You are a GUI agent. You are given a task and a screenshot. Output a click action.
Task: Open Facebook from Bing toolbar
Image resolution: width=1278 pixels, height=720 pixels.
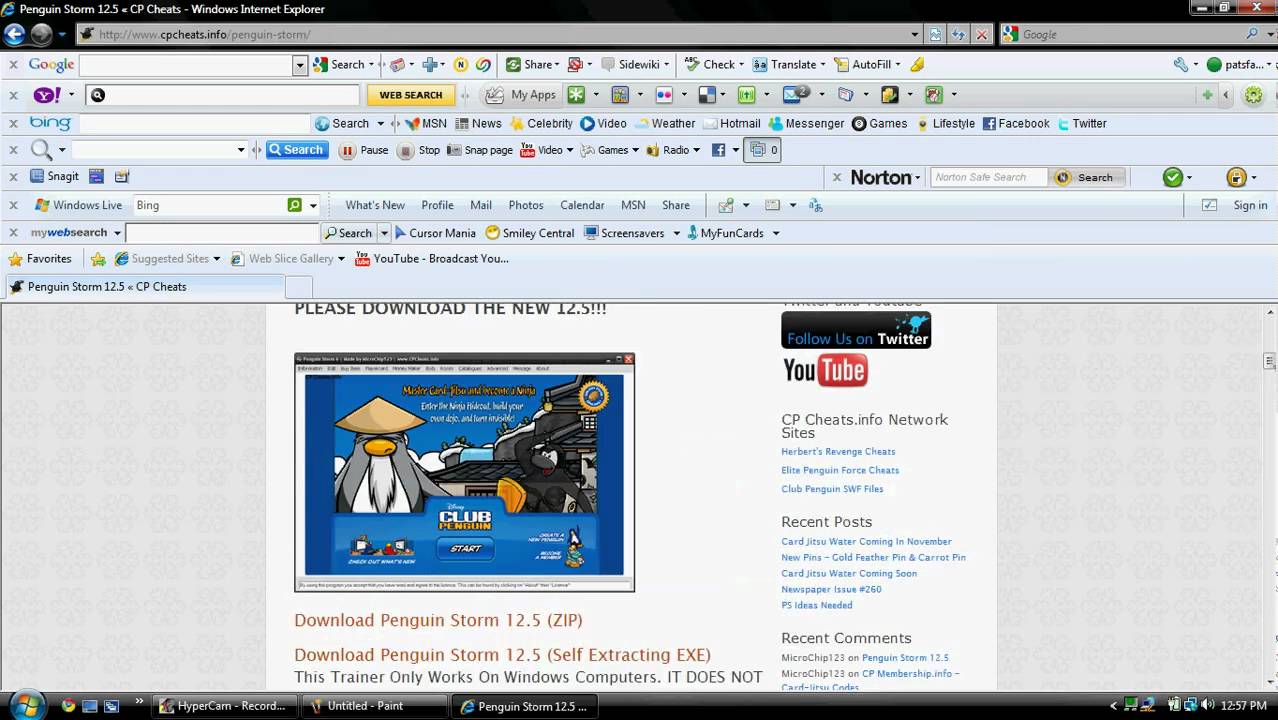point(1016,123)
